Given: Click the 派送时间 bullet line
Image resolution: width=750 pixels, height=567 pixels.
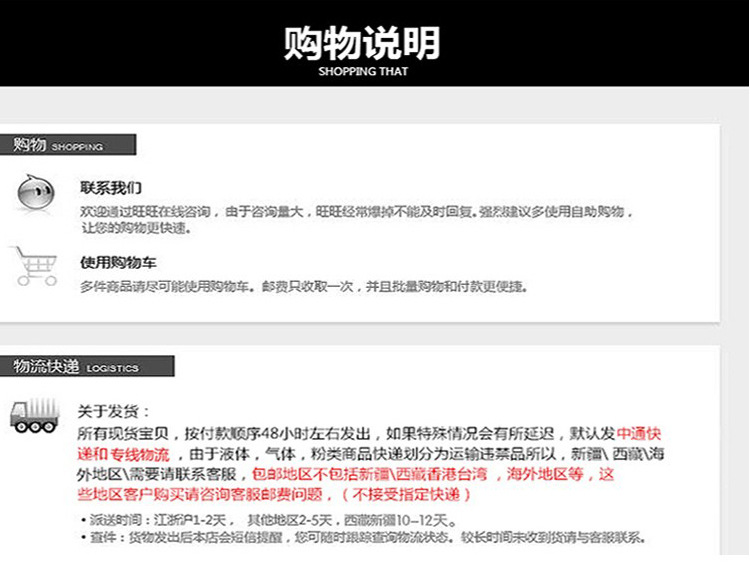Looking at the screenshot, I should tap(268, 520).
